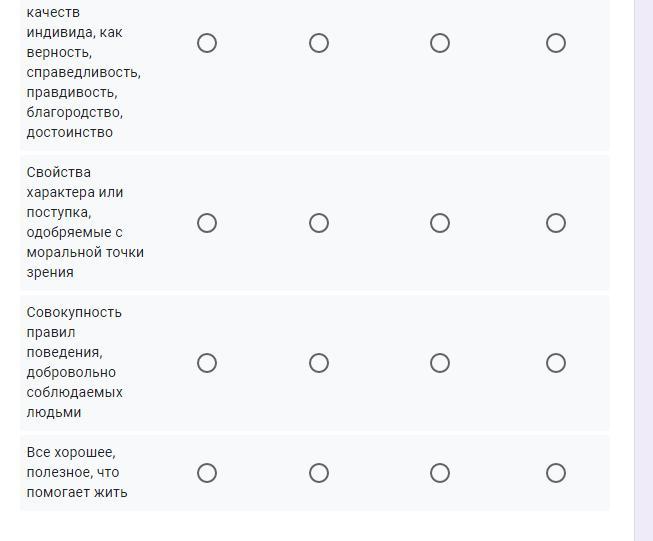This screenshot has width=653, height=541.
Task: Mark third column for «Совокупность правил поведения»
Action: coord(440,363)
